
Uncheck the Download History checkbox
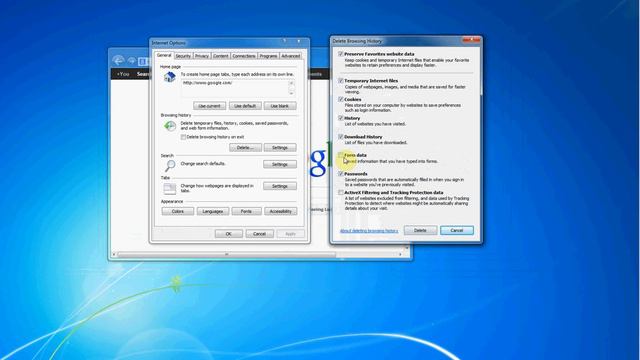coord(340,137)
